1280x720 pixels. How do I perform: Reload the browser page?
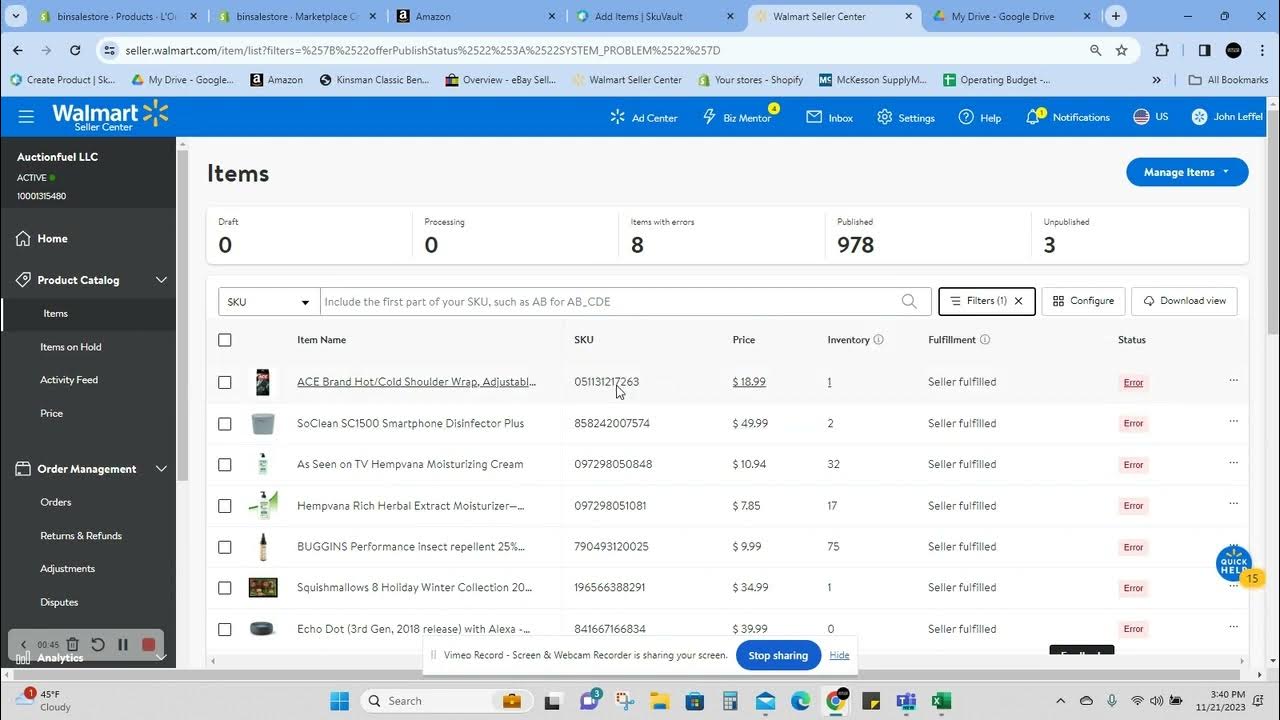(x=75, y=50)
